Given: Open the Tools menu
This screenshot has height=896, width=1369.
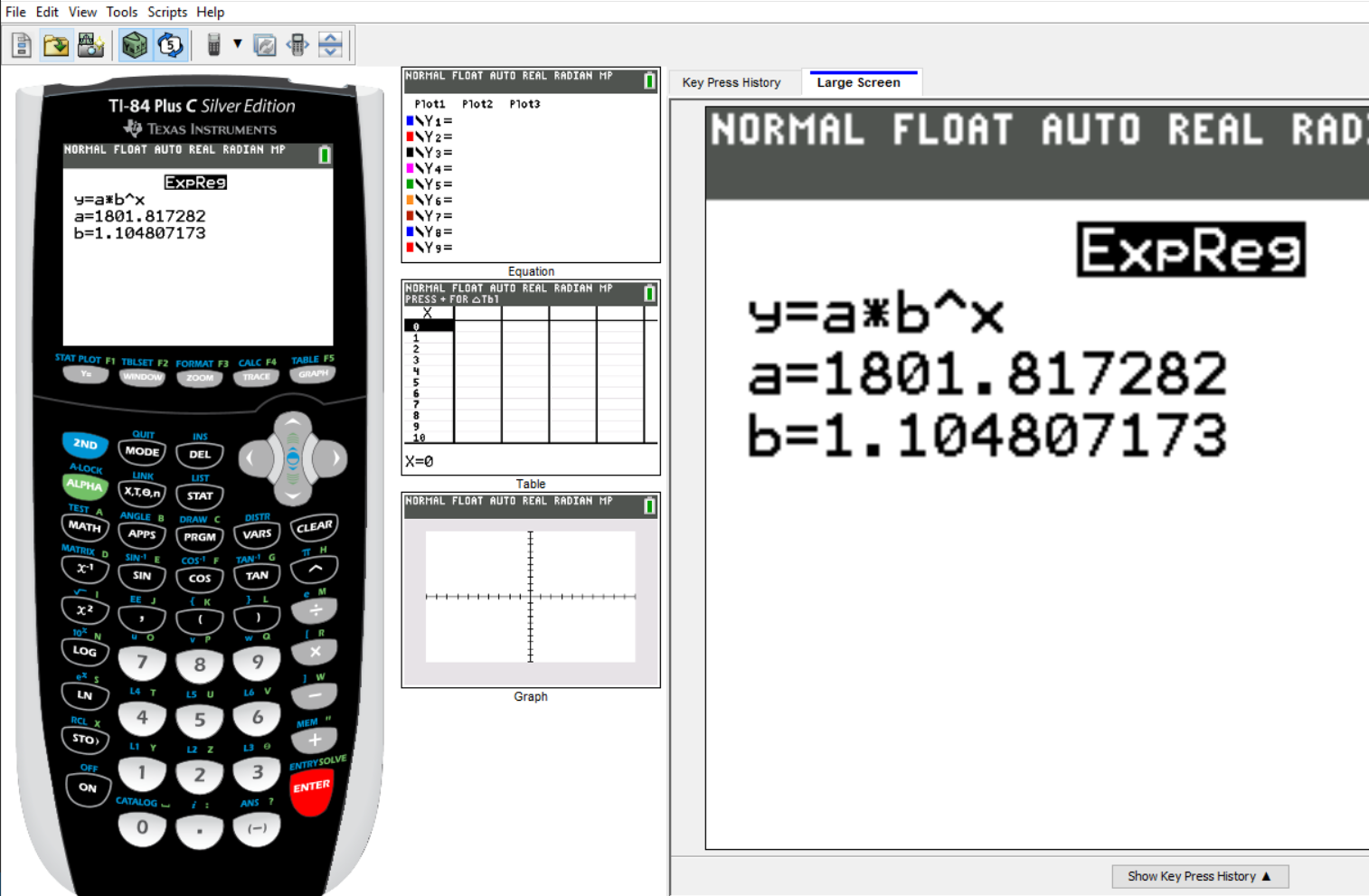Looking at the screenshot, I should [121, 12].
